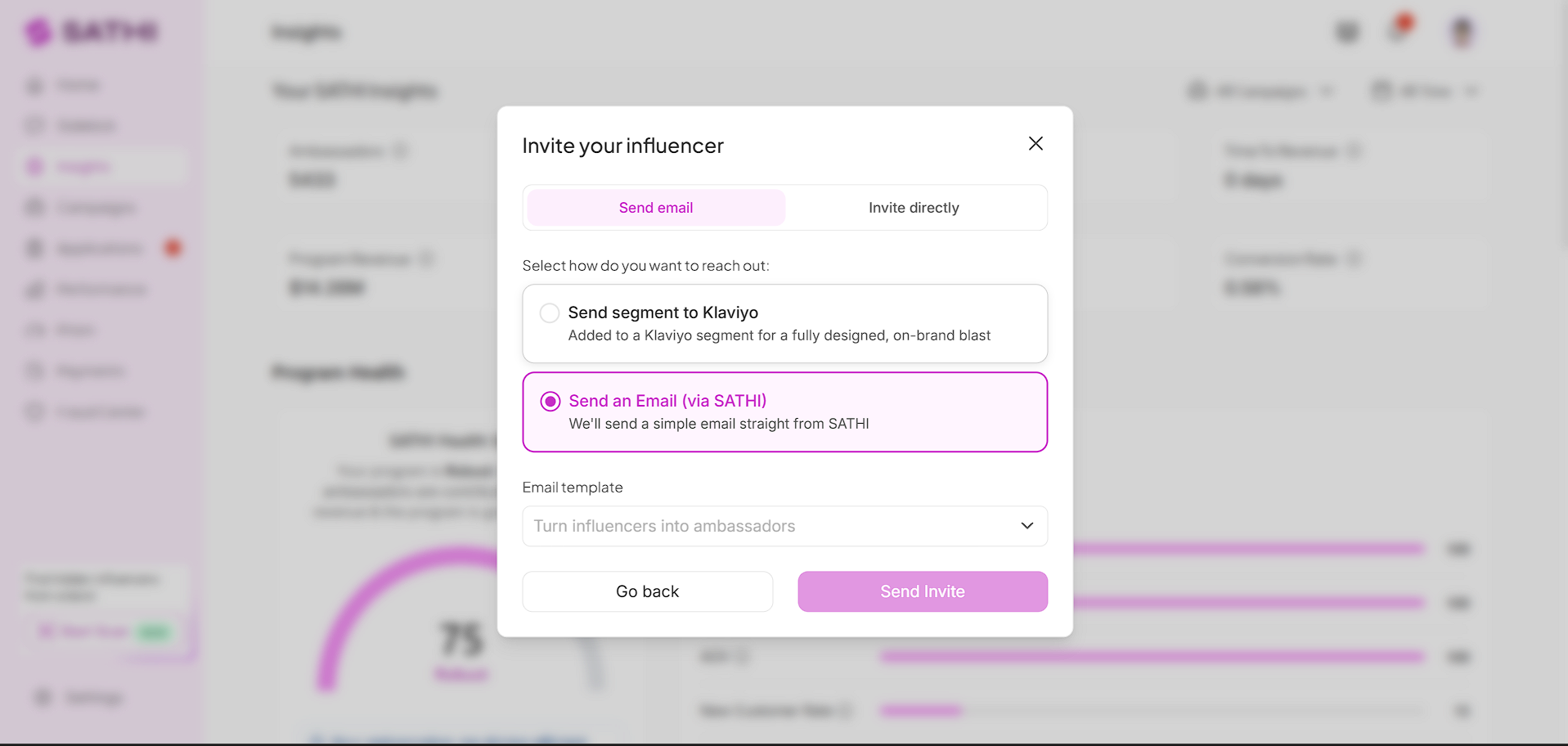1568x746 pixels.
Task: Open the user profile avatar
Action: [1462, 32]
